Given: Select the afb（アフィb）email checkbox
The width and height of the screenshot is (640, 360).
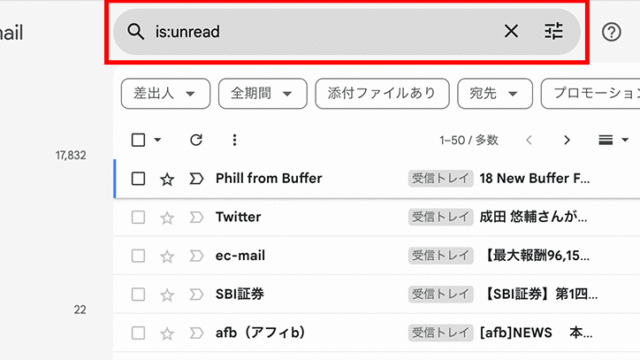Looking at the screenshot, I should coord(138,333).
